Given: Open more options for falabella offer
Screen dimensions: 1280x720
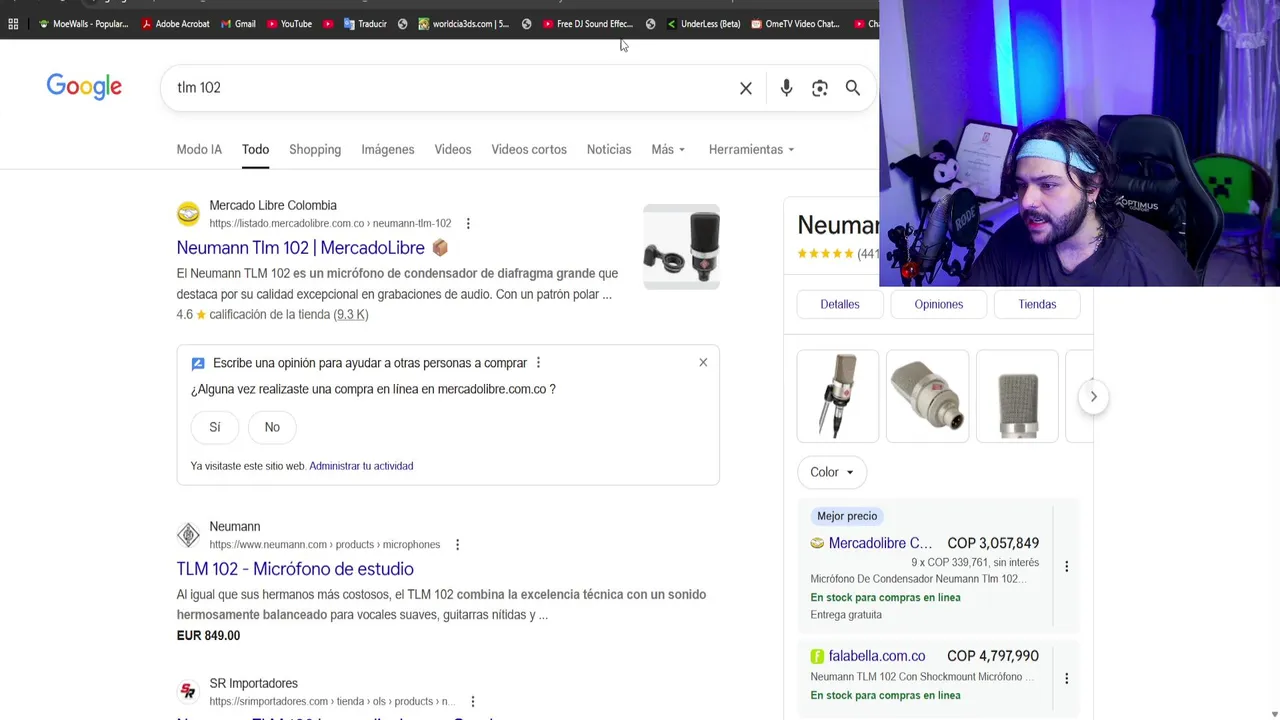Looking at the screenshot, I should tap(1066, 678).
